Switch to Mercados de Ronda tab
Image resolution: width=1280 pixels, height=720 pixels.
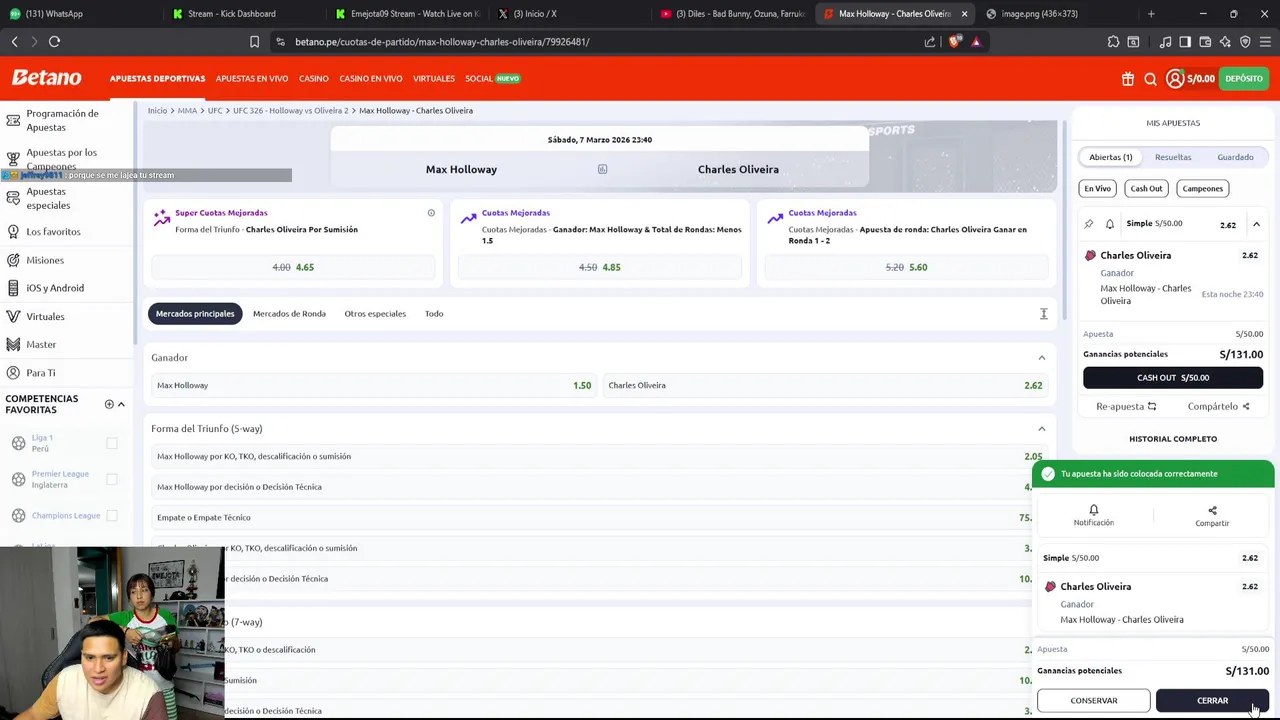pos(289,314)
